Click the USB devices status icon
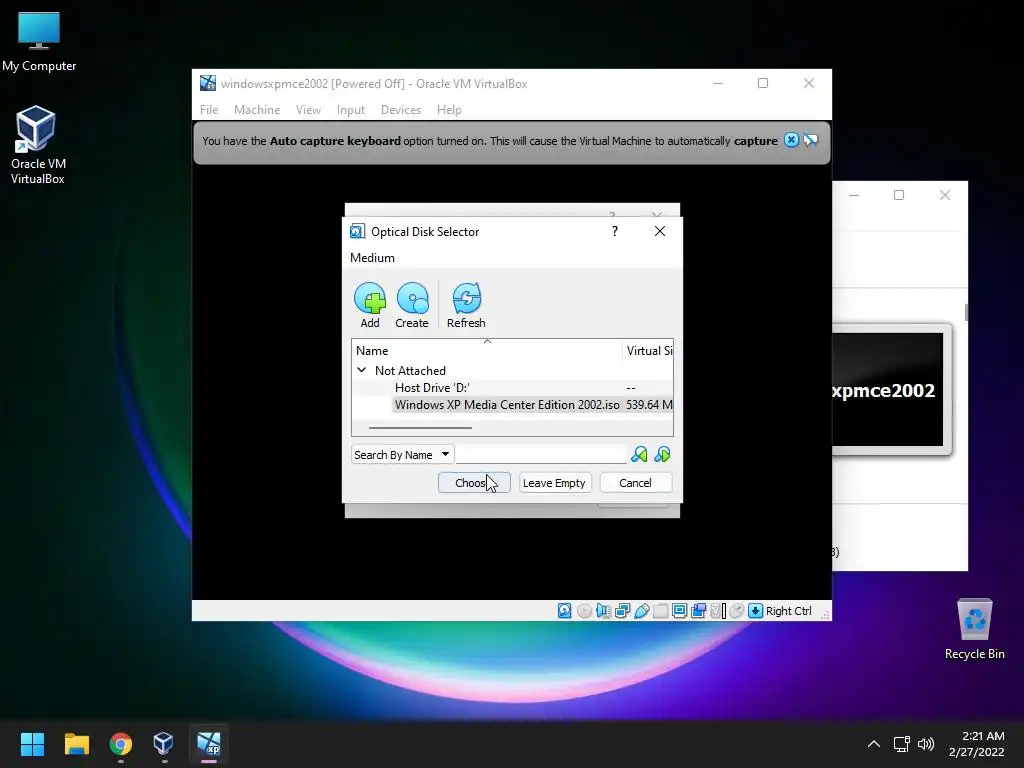Image resolution: width=1024 pixels, height=768 pixels. pos(641,611)
